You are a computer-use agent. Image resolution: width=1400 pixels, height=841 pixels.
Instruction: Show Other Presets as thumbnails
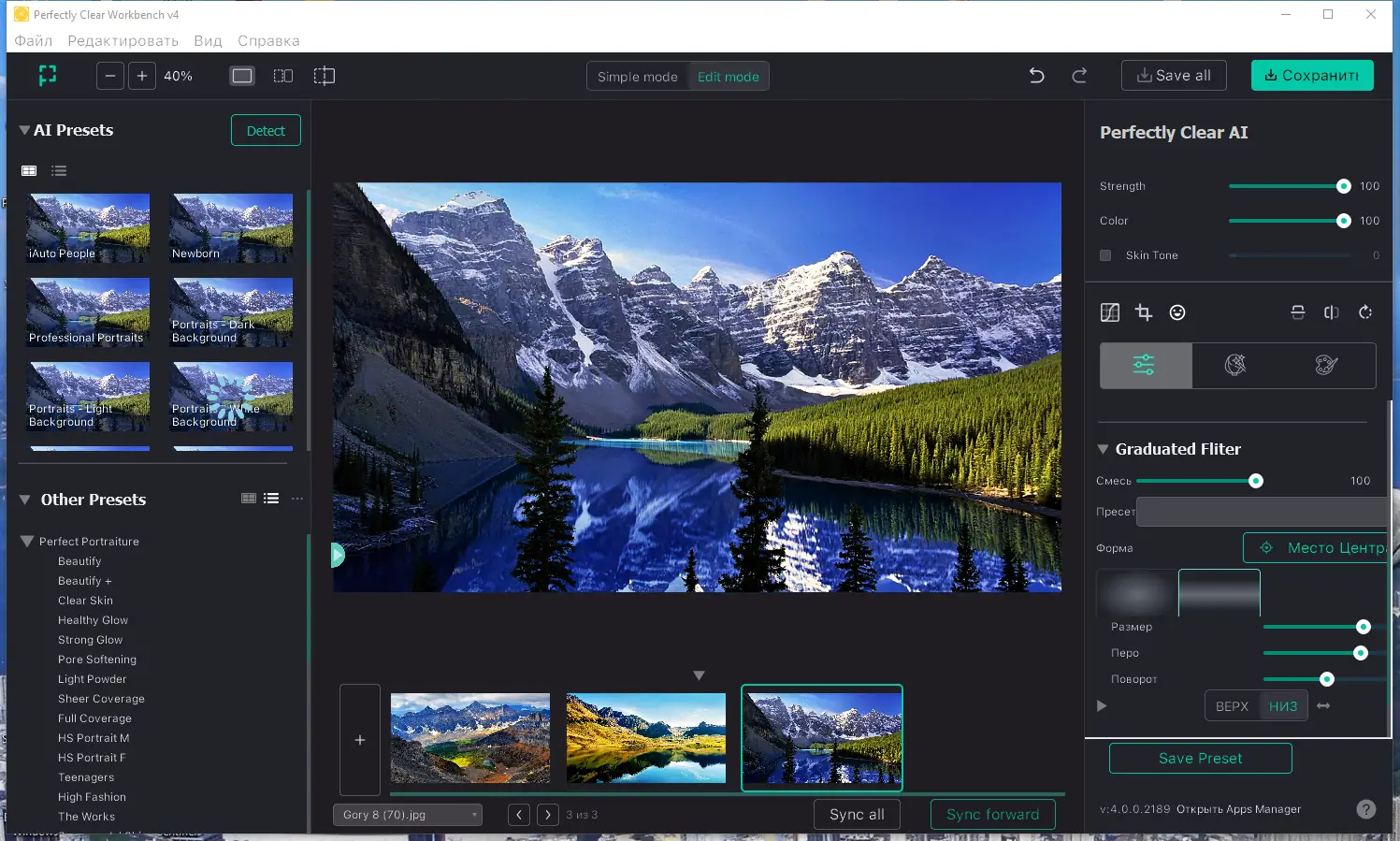click(x=249, y=499)
